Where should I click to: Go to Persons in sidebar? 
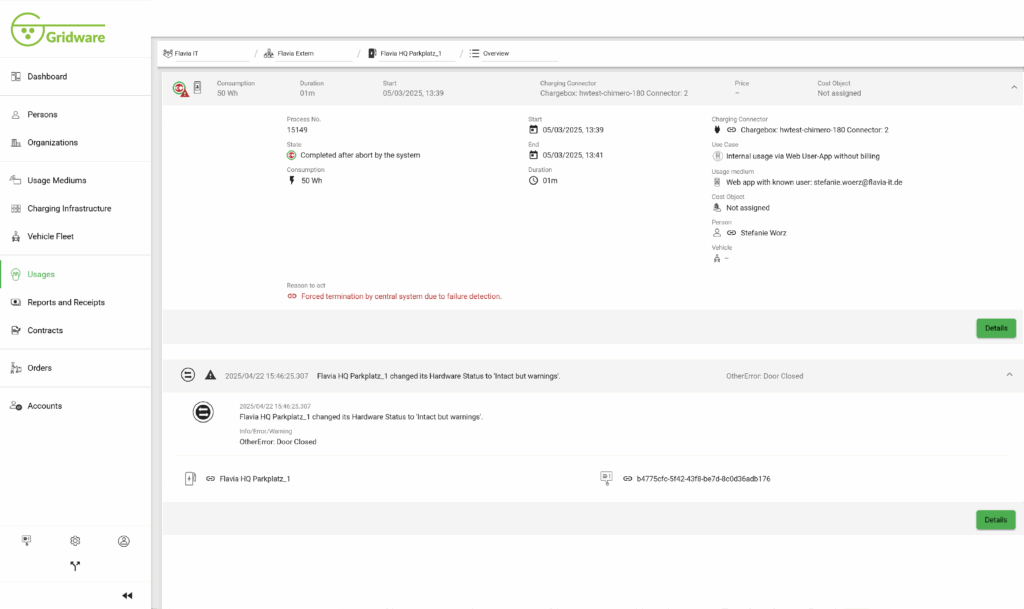tap(42, 114)
